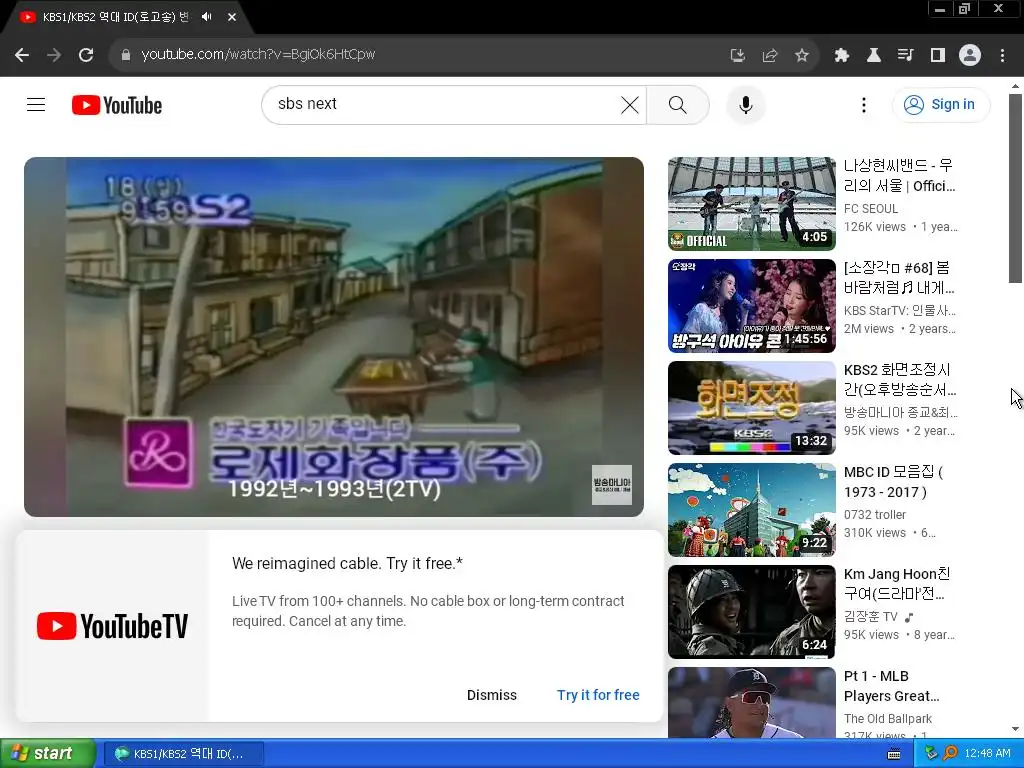
Task: Open the Pt 1 - MLB video thumbnail
Action: point(752,703)
